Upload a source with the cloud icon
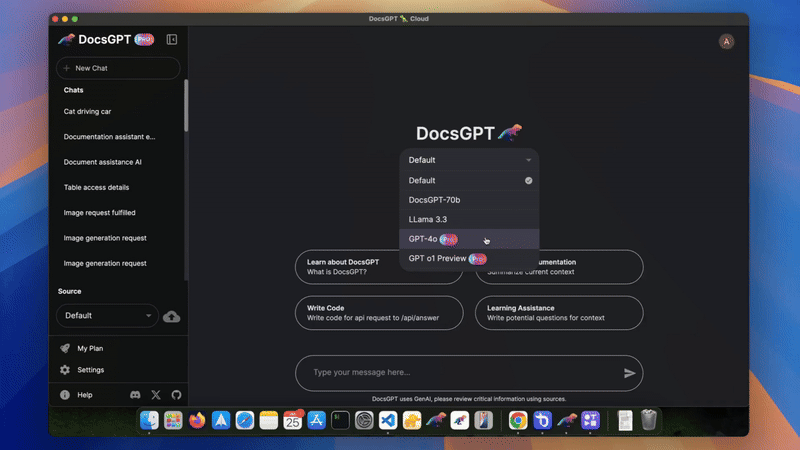This screenshot has width=800, height=450. 171,316
